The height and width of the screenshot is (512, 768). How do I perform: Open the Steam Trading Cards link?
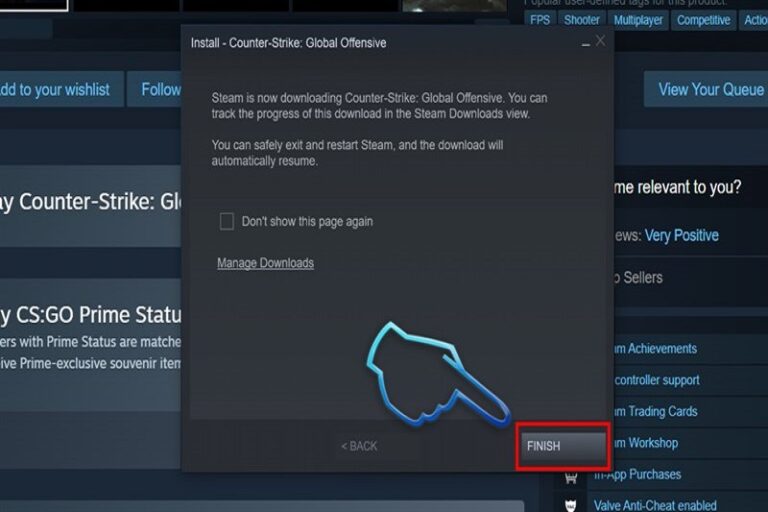(x=656, y=412)
